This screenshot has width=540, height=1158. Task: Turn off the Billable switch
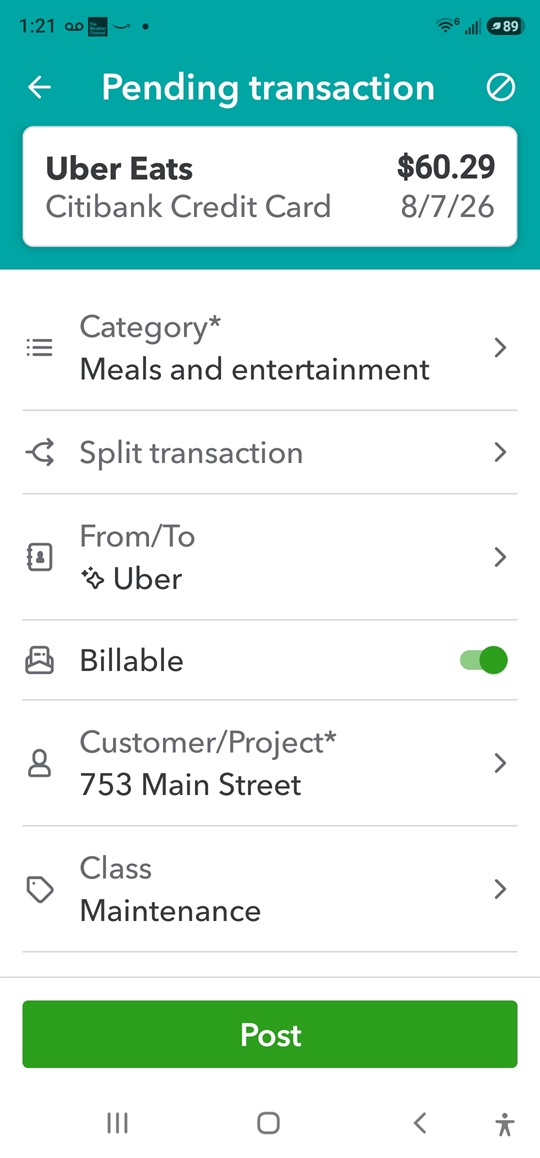[484, 660]
